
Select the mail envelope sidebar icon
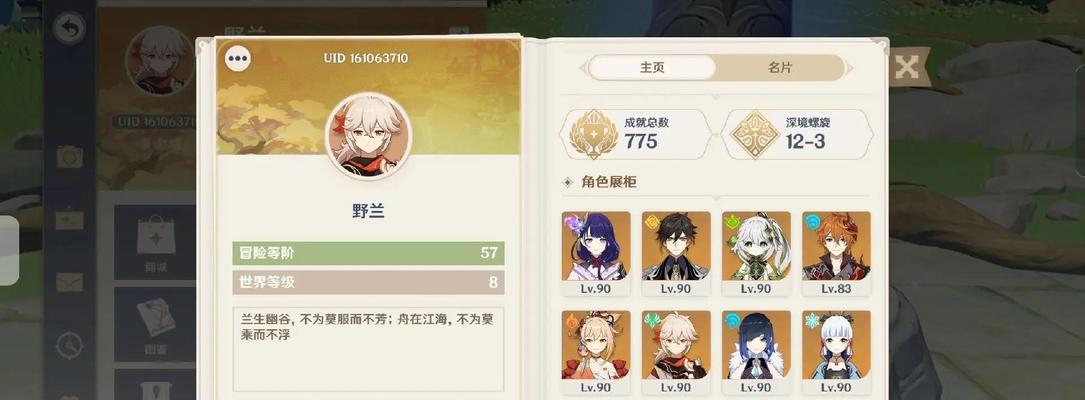point(70,282)
